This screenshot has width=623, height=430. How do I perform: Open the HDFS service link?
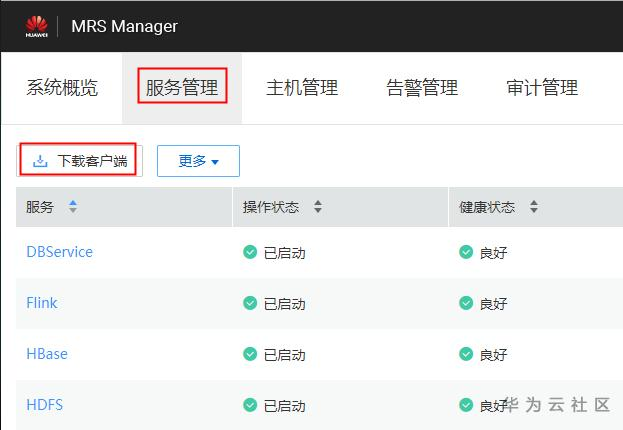(44, 405)
